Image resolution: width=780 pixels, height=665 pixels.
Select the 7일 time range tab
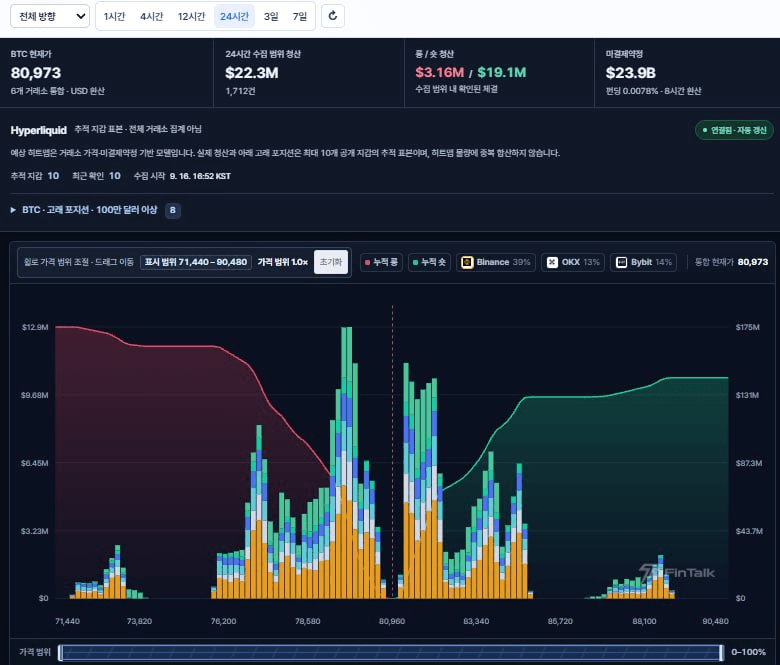click(x=299, y=16)
